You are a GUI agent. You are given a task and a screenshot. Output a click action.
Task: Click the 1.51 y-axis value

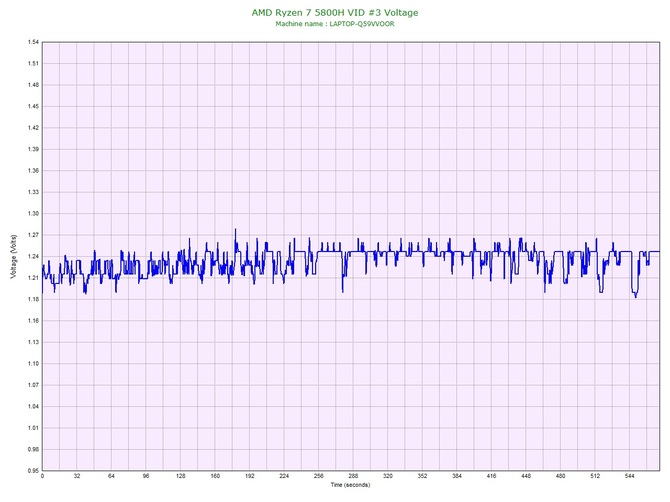point(33,64)
